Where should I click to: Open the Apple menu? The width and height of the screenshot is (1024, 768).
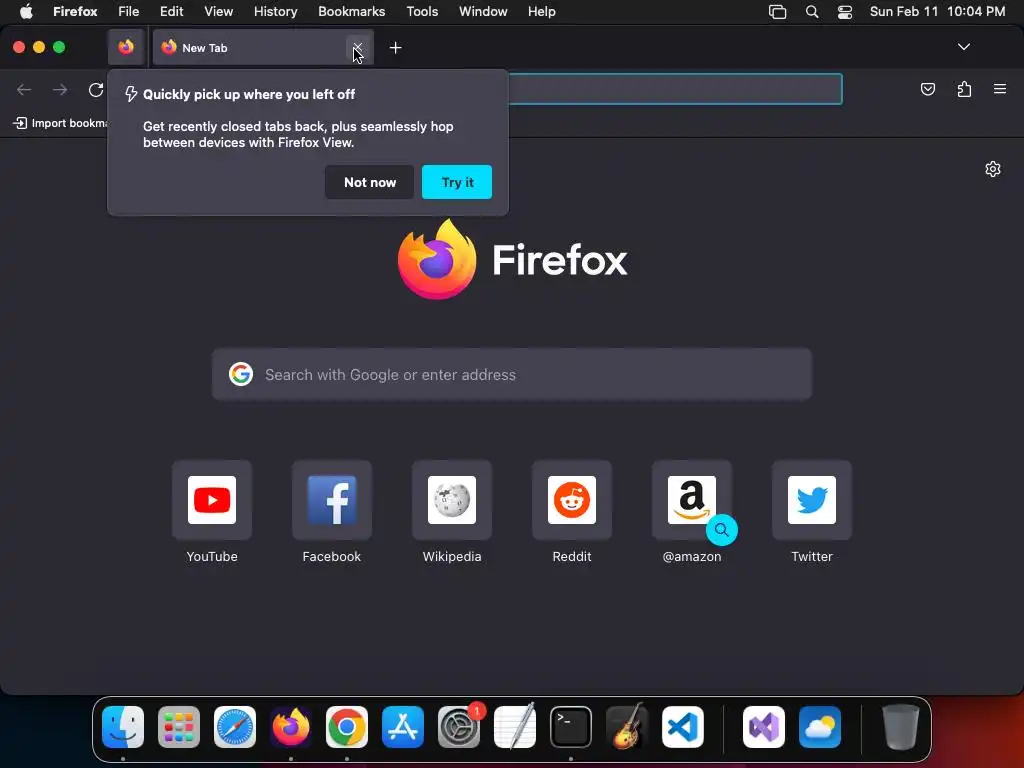(25, 12)
